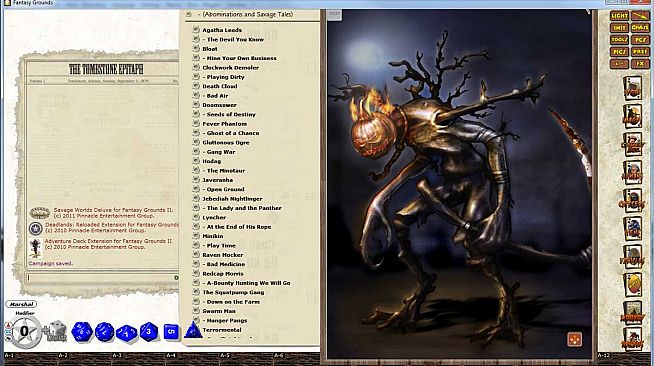Click the TOOLS button
654x366 pixels.
[619, 40]
